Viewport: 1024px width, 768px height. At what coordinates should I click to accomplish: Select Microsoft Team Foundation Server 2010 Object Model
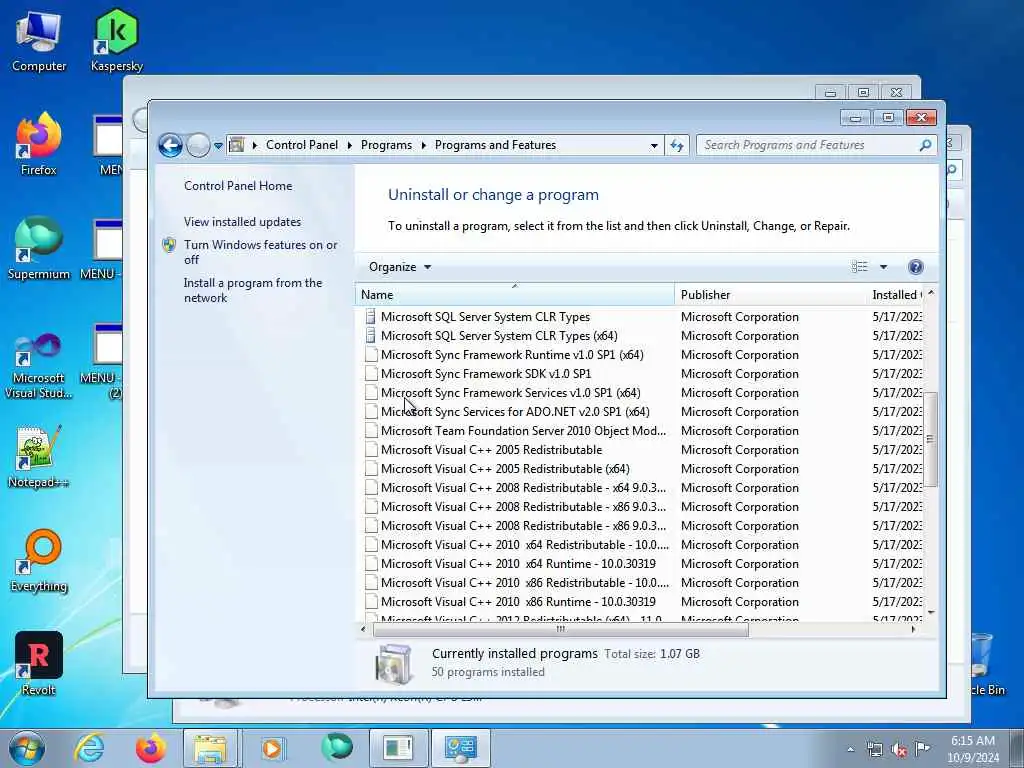pyautogui.click(x=640, y=430)
